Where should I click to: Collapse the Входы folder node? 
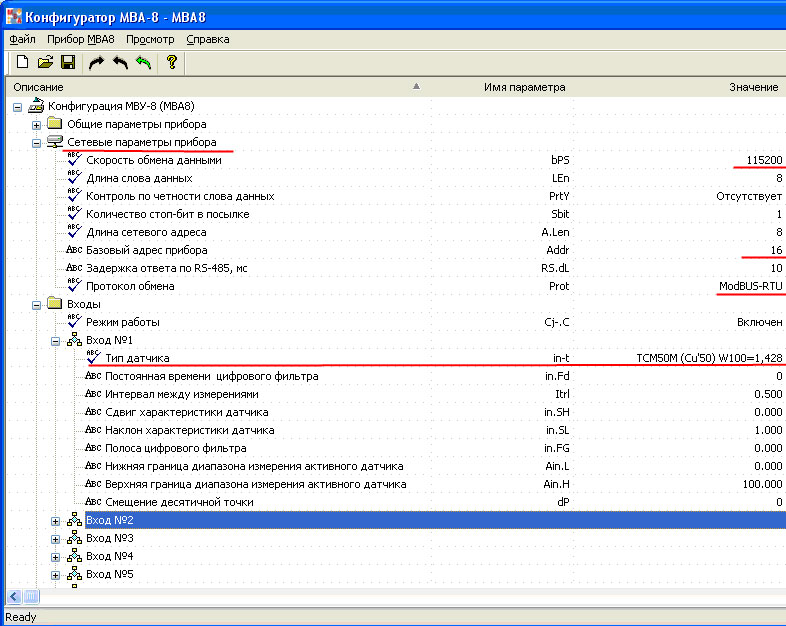37,304
